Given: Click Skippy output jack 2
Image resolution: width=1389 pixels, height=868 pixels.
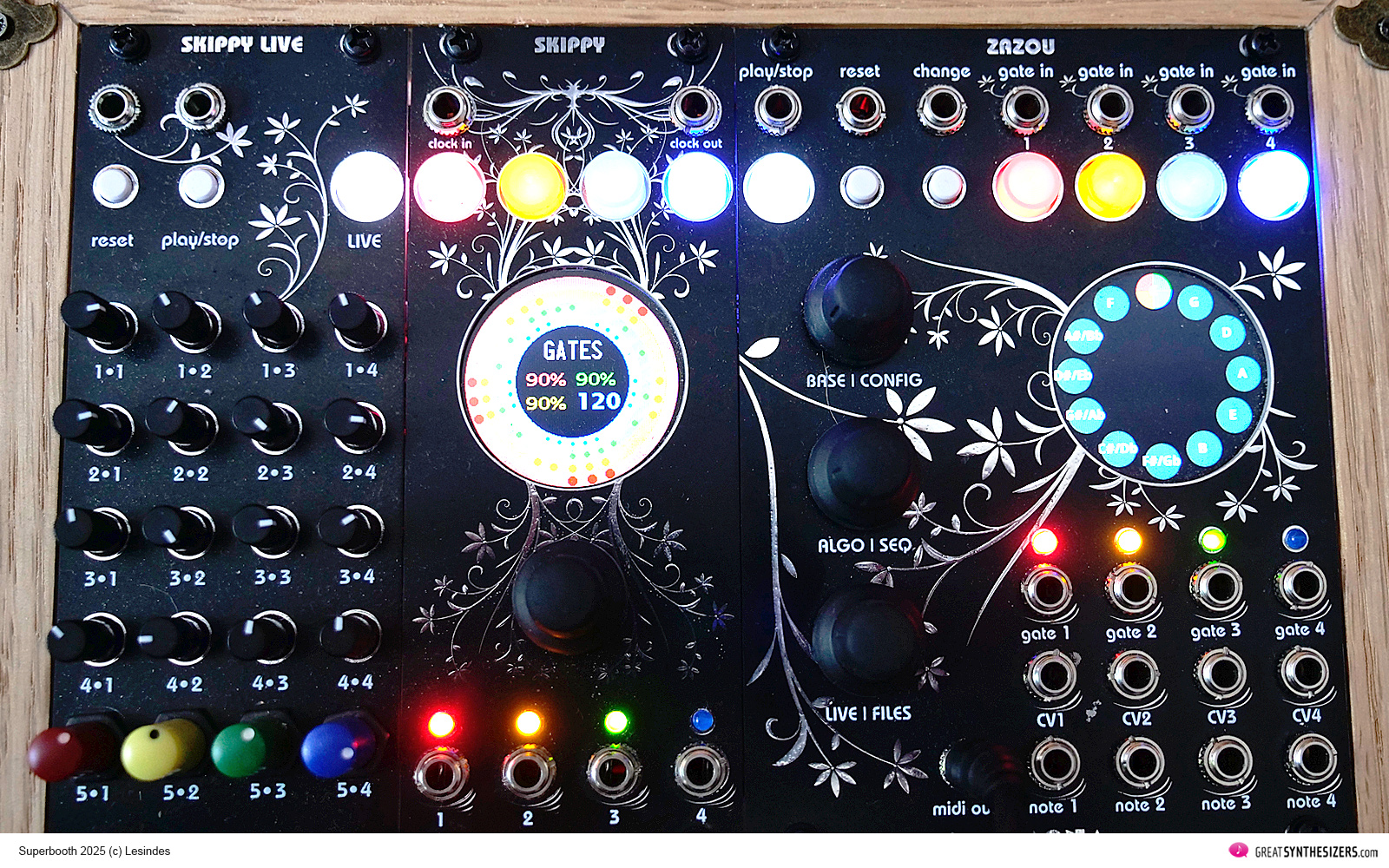Looking at the screenshot, I should [528, 772].
